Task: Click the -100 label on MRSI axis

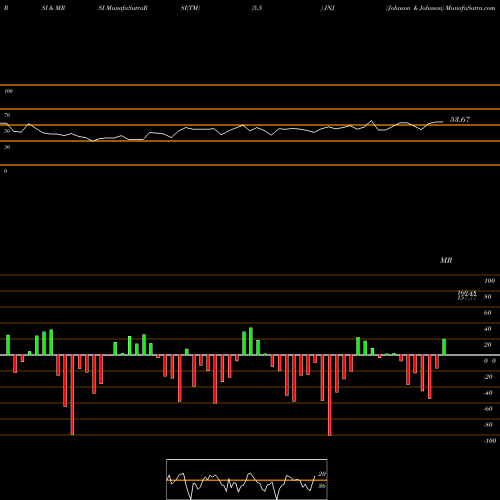Action: (x=489, y=441)
